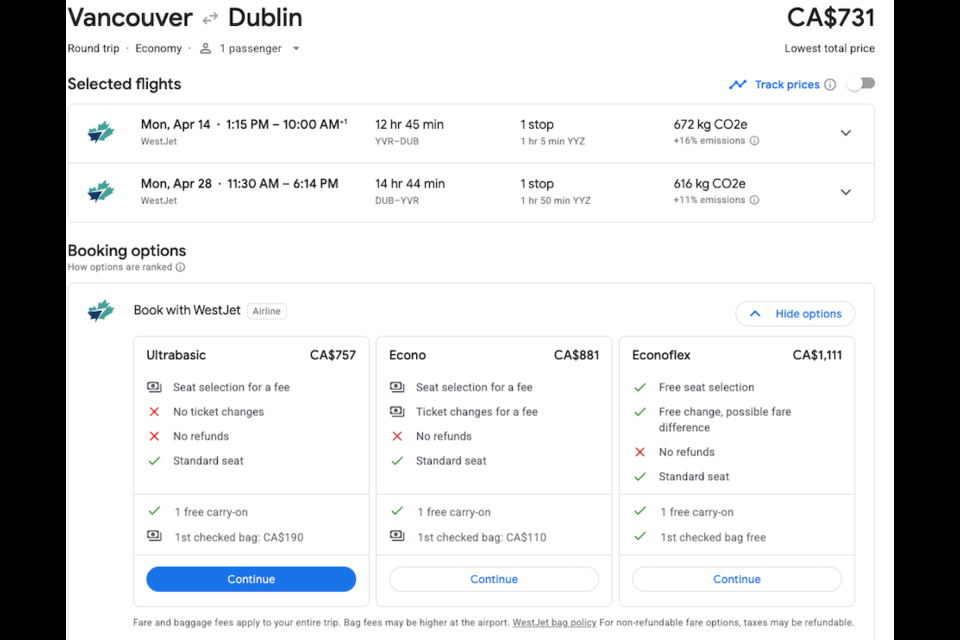
Task: Click Ultrabasic Standard seat checkmark
Action: [154, 461]
